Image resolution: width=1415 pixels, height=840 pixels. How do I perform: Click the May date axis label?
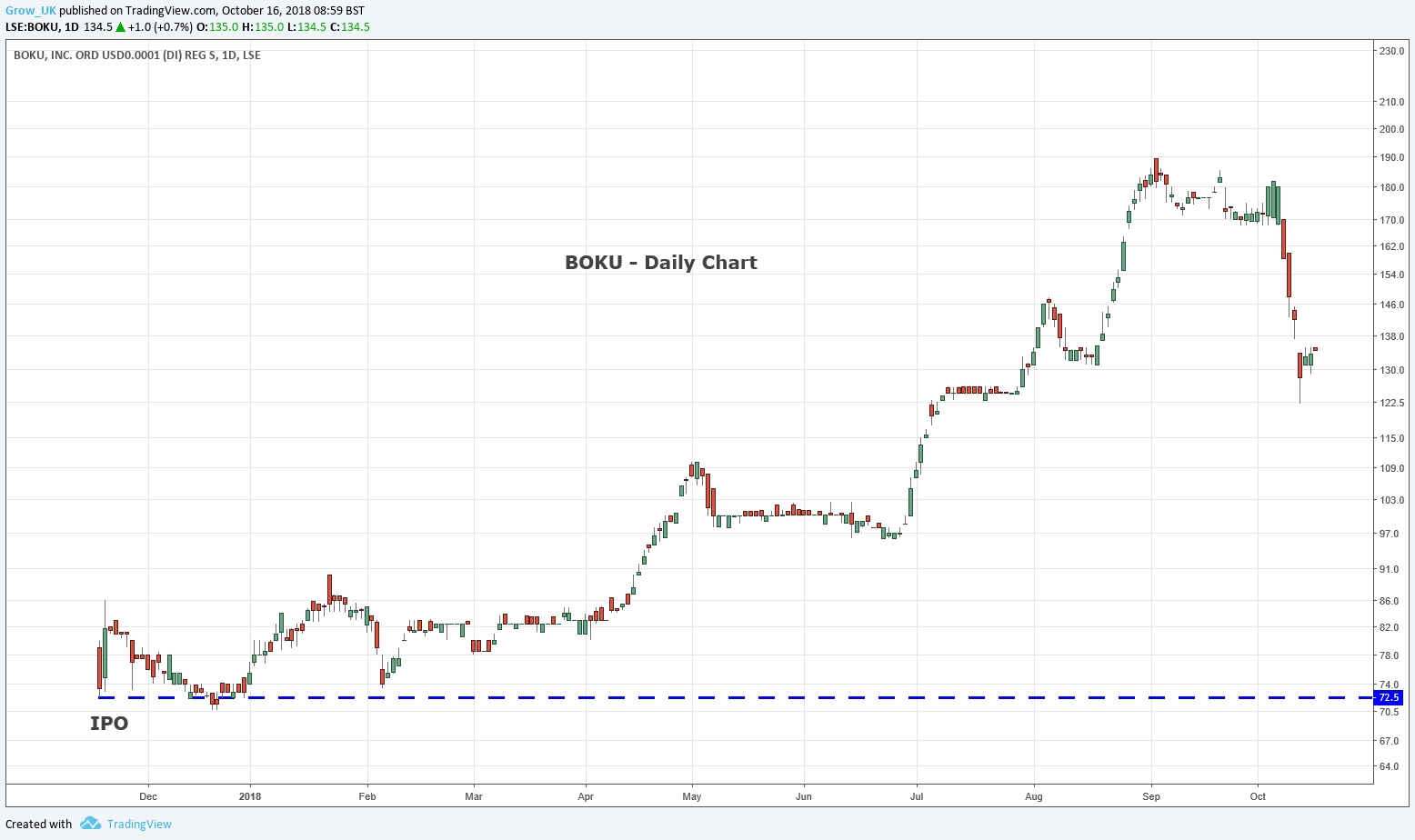[x=692, y=796]
